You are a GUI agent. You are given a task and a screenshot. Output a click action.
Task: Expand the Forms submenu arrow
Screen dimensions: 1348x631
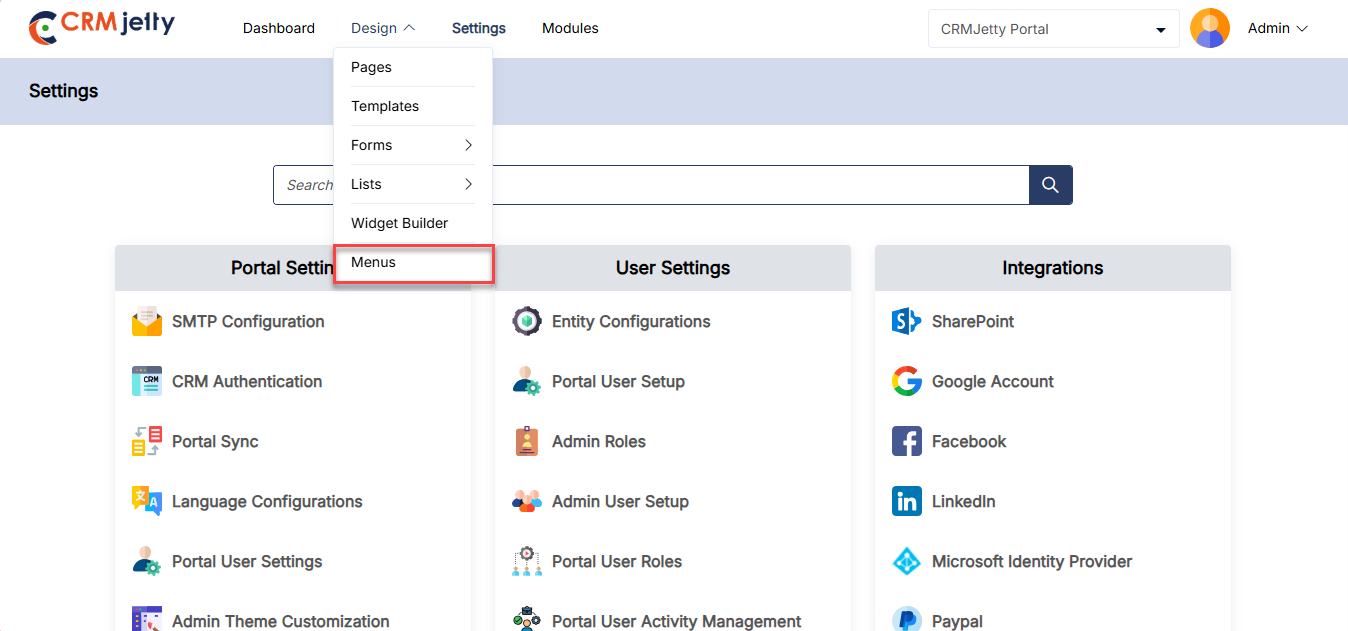[468, 145]
